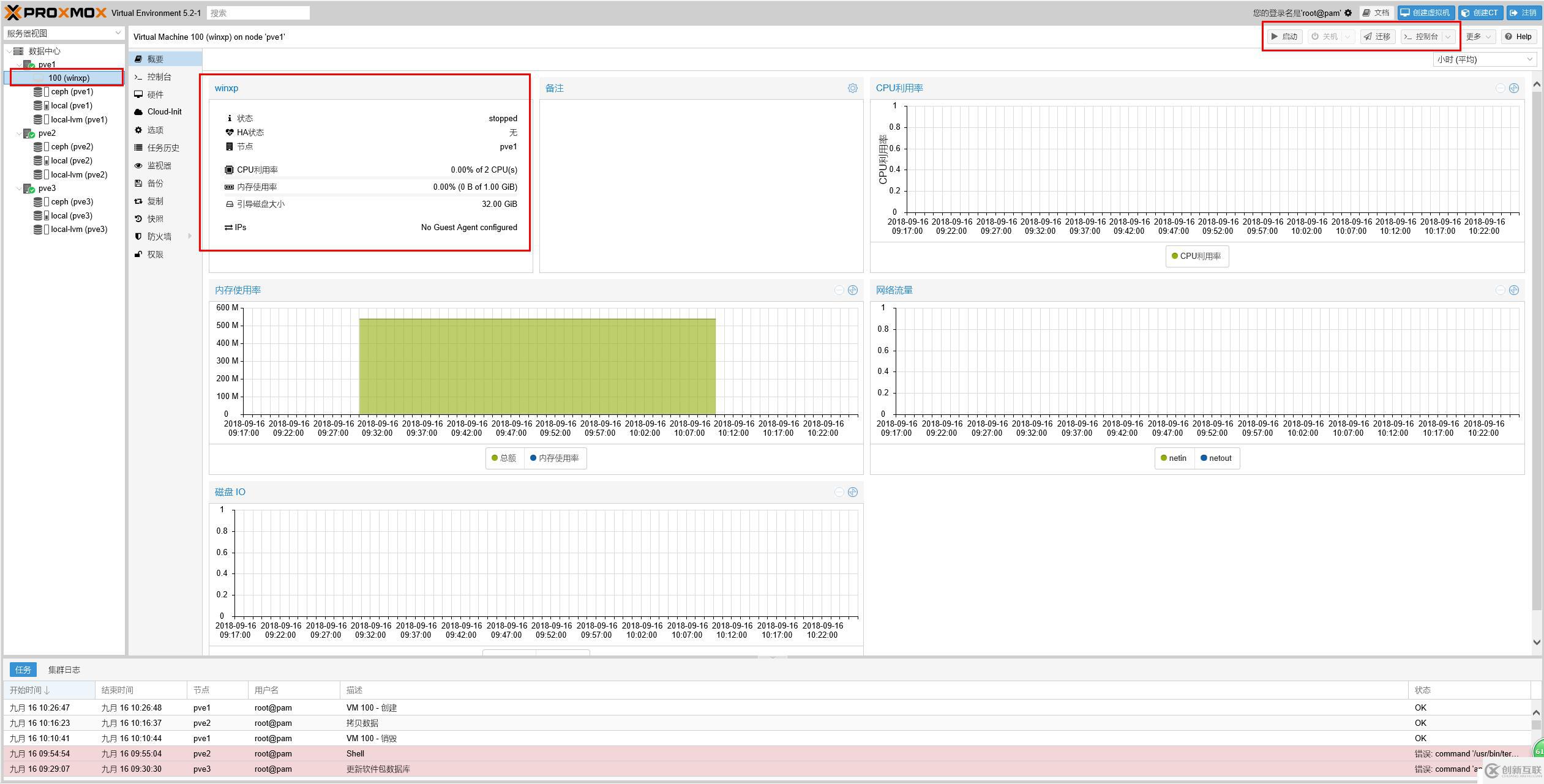This screenshot has height=784, width=1544.
Task: Click the search input field
Action: click(x=258, y=13)
